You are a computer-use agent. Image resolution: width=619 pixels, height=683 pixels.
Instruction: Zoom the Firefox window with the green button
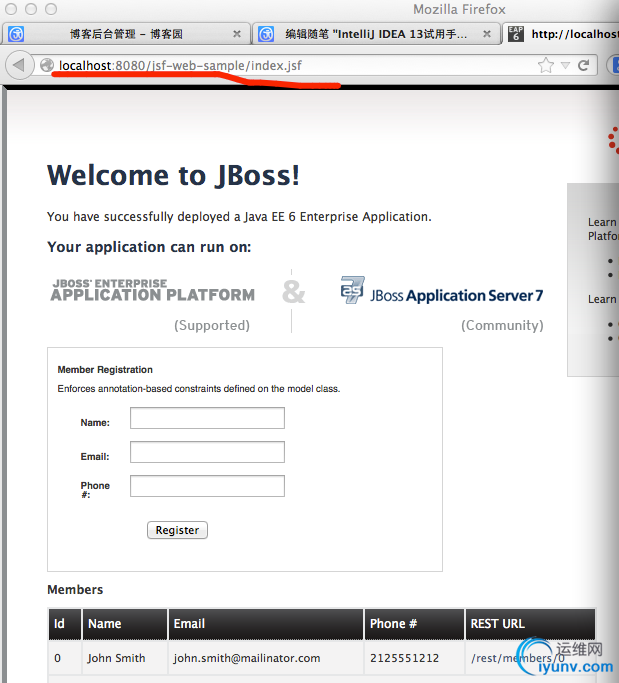[x=51, y=9]
